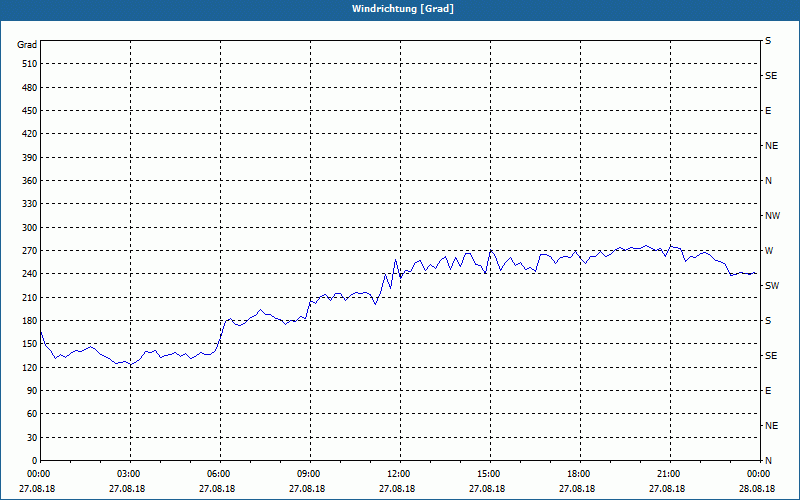This screenshot has height=500, width=800.
Task: Click the N compass label level with 360
Action: [768, 181]
